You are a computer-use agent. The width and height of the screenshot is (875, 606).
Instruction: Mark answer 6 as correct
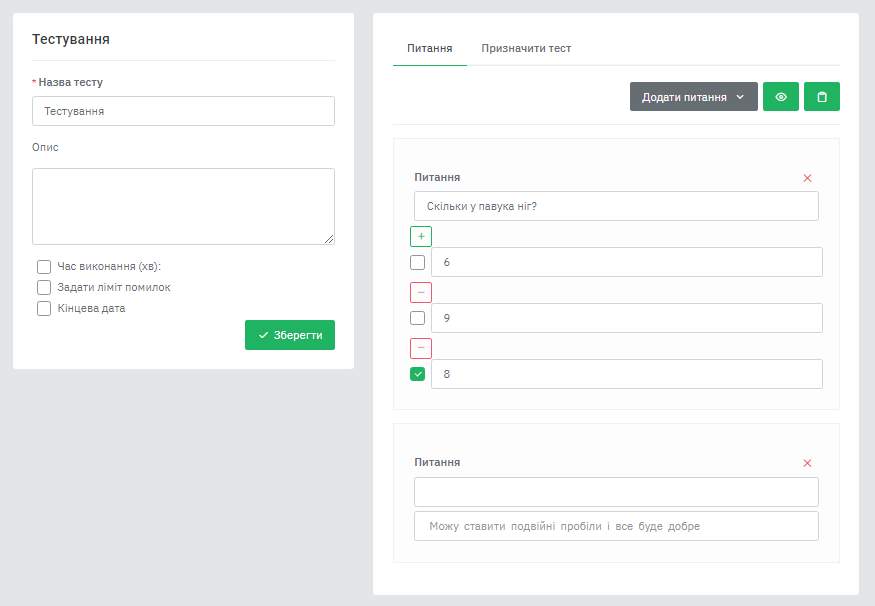click(x=418, y=262)
